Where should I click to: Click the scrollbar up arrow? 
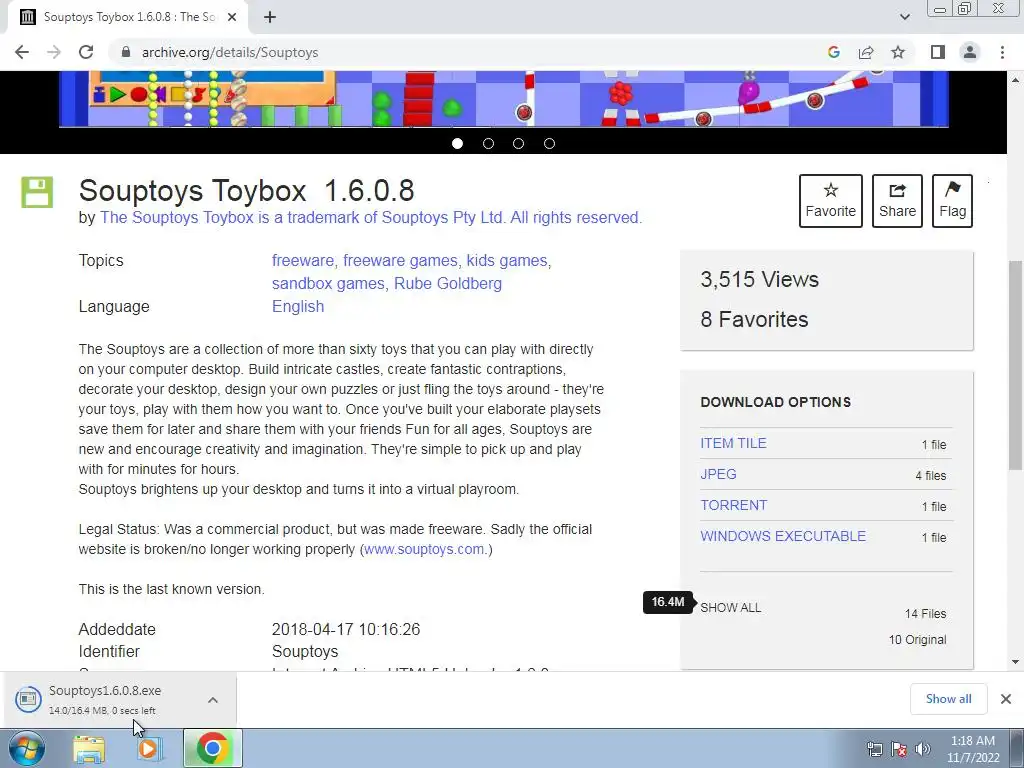coord(1015,79)
